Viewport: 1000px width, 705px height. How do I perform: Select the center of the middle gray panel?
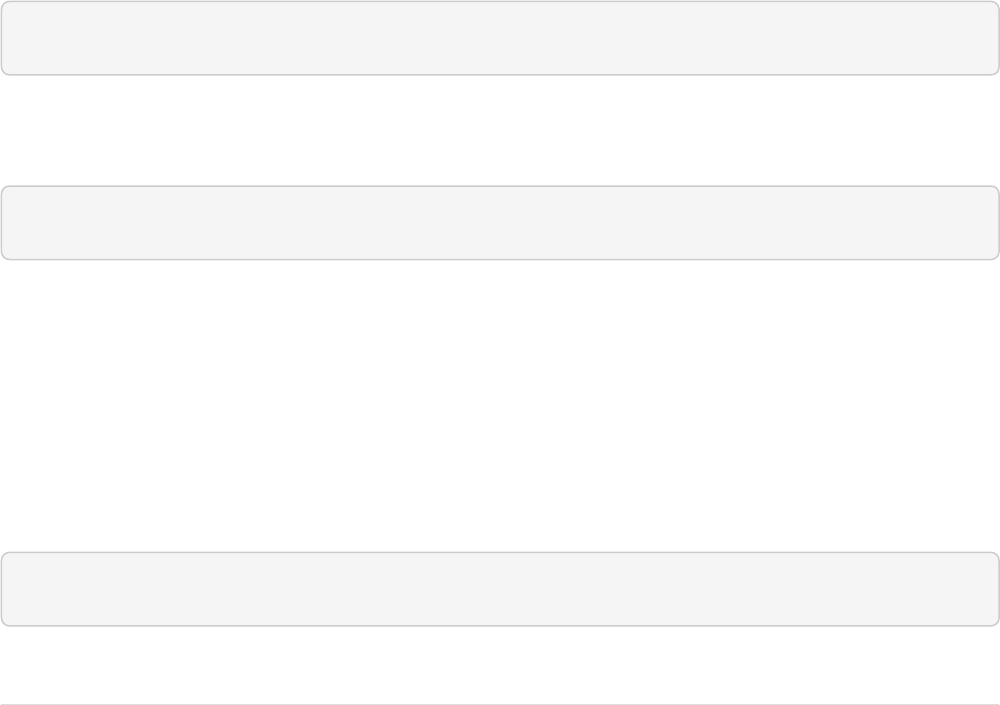[500, 223]
